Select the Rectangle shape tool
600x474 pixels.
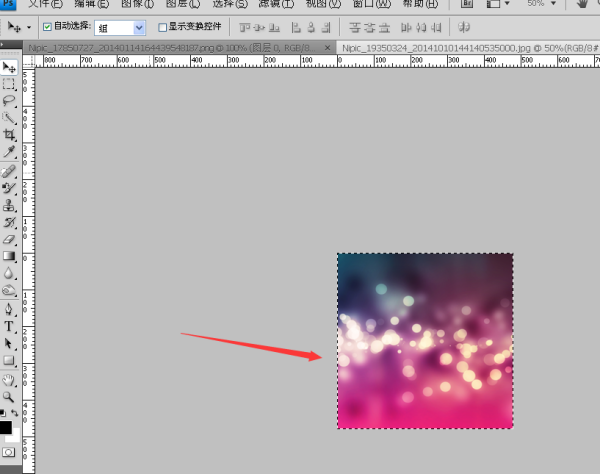(x=9, y=360)
